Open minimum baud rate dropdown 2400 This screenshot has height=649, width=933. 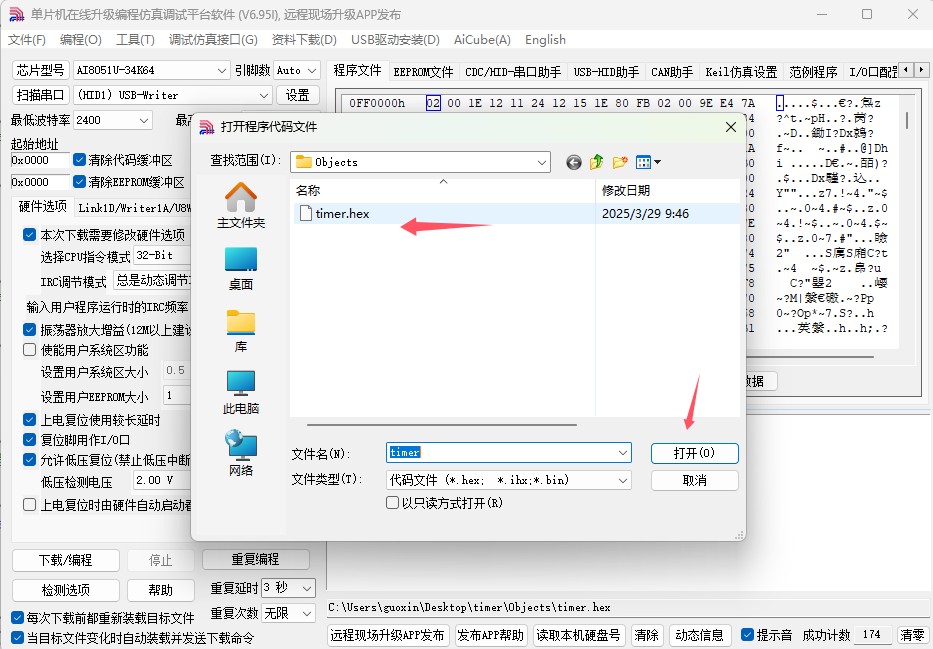112,120
